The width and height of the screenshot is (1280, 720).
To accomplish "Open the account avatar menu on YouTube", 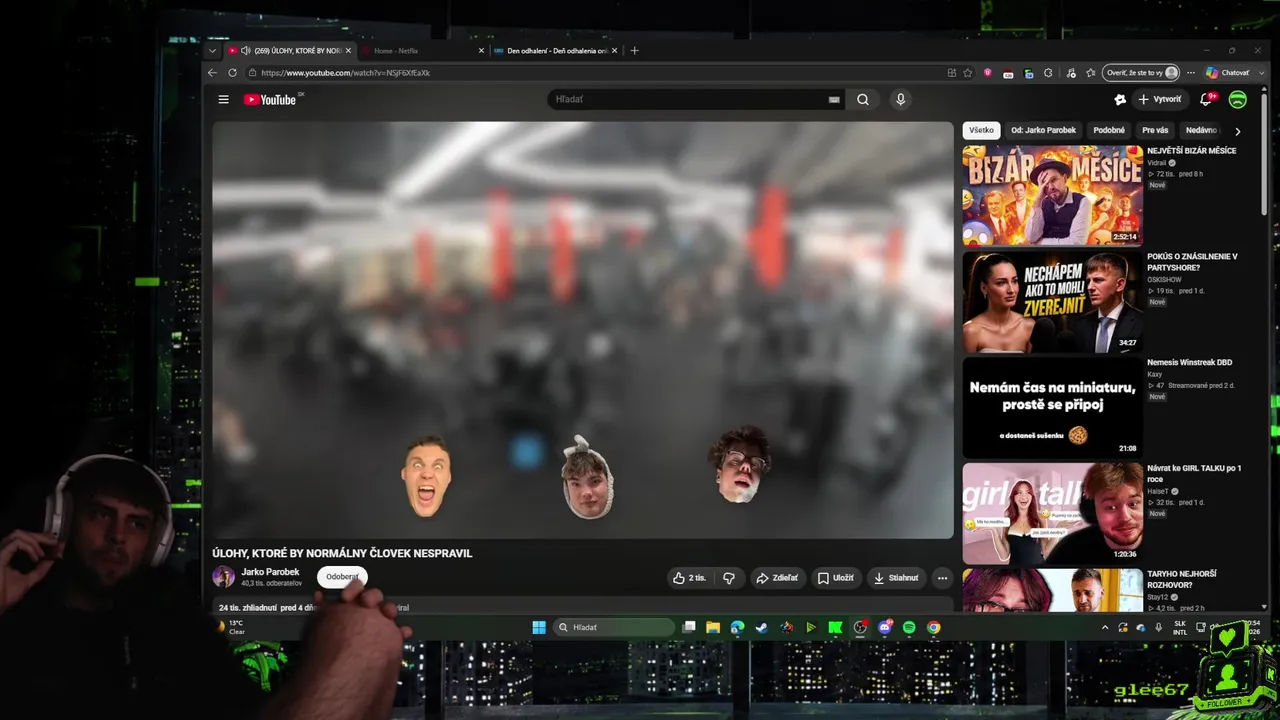I will [x=1238, y=100].
